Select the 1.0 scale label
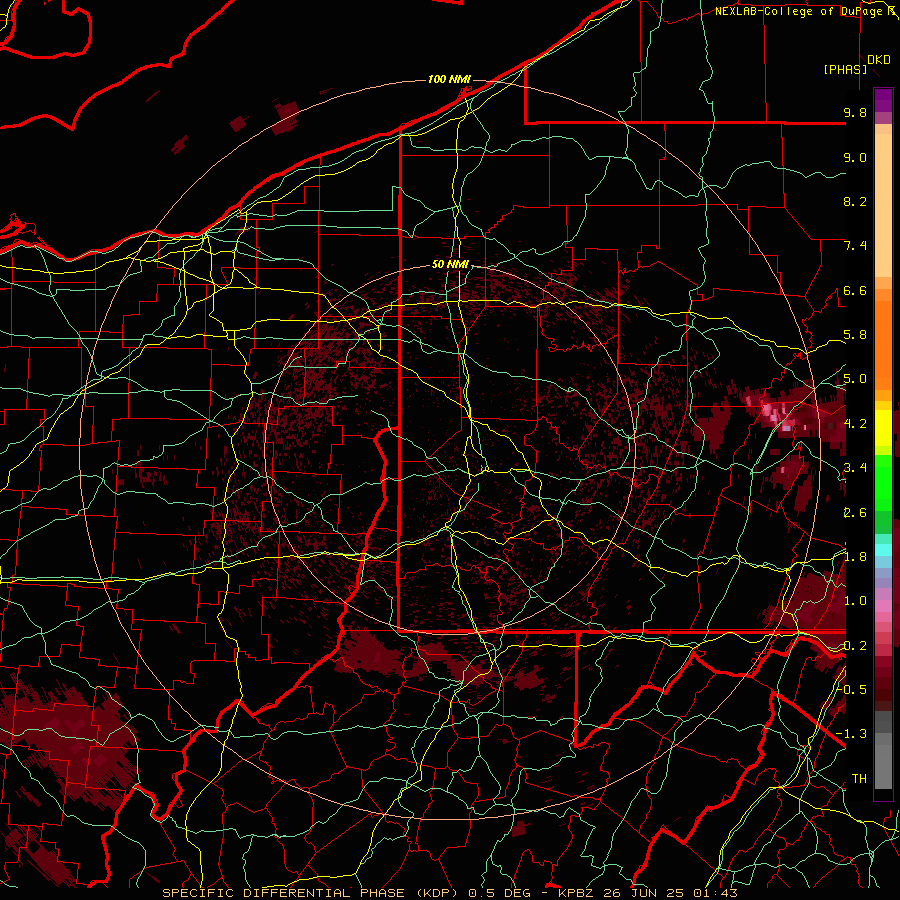Screen dimensions: 900x900 tap(855, 601)
